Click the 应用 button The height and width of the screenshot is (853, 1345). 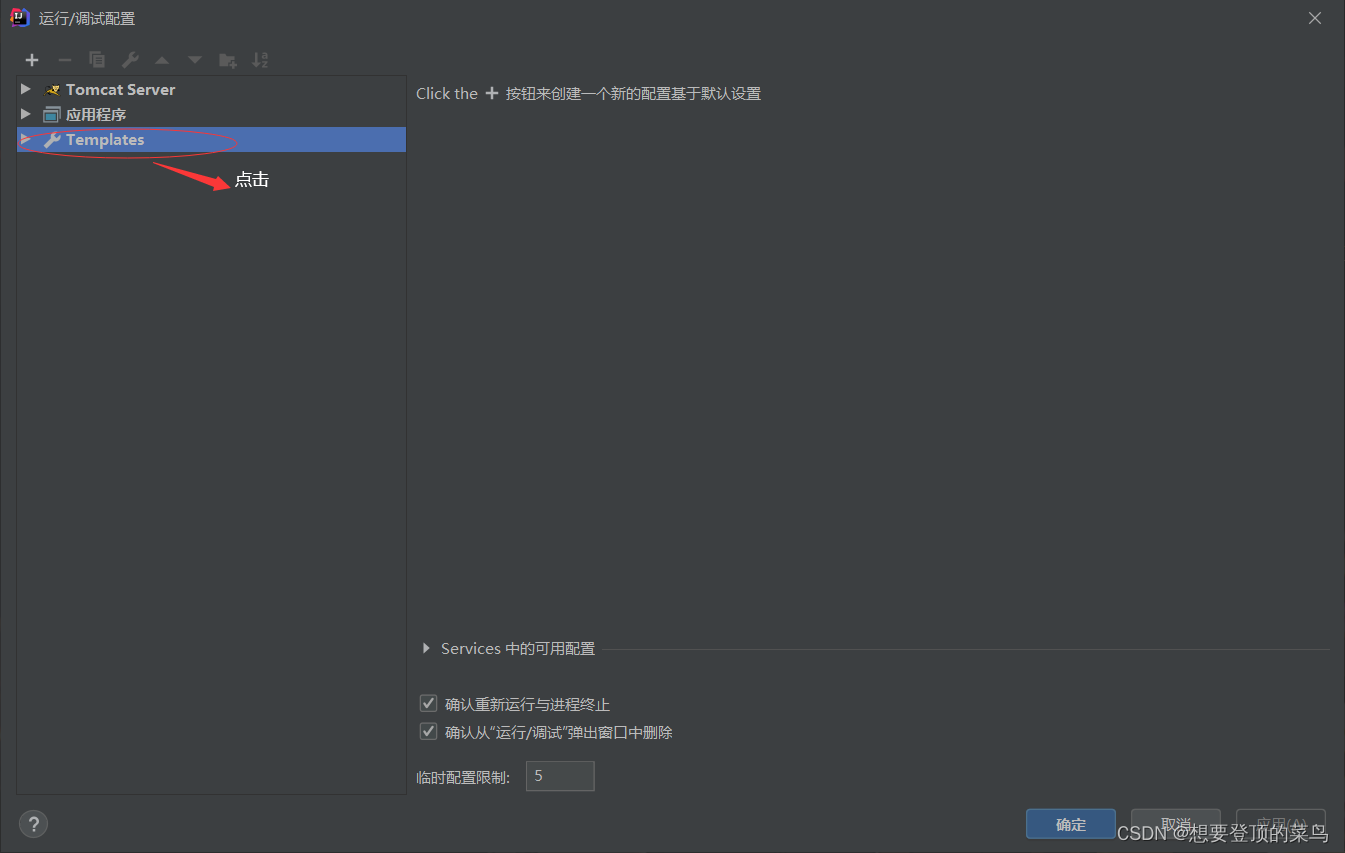pyautogui.click(x=1280, y=824)
